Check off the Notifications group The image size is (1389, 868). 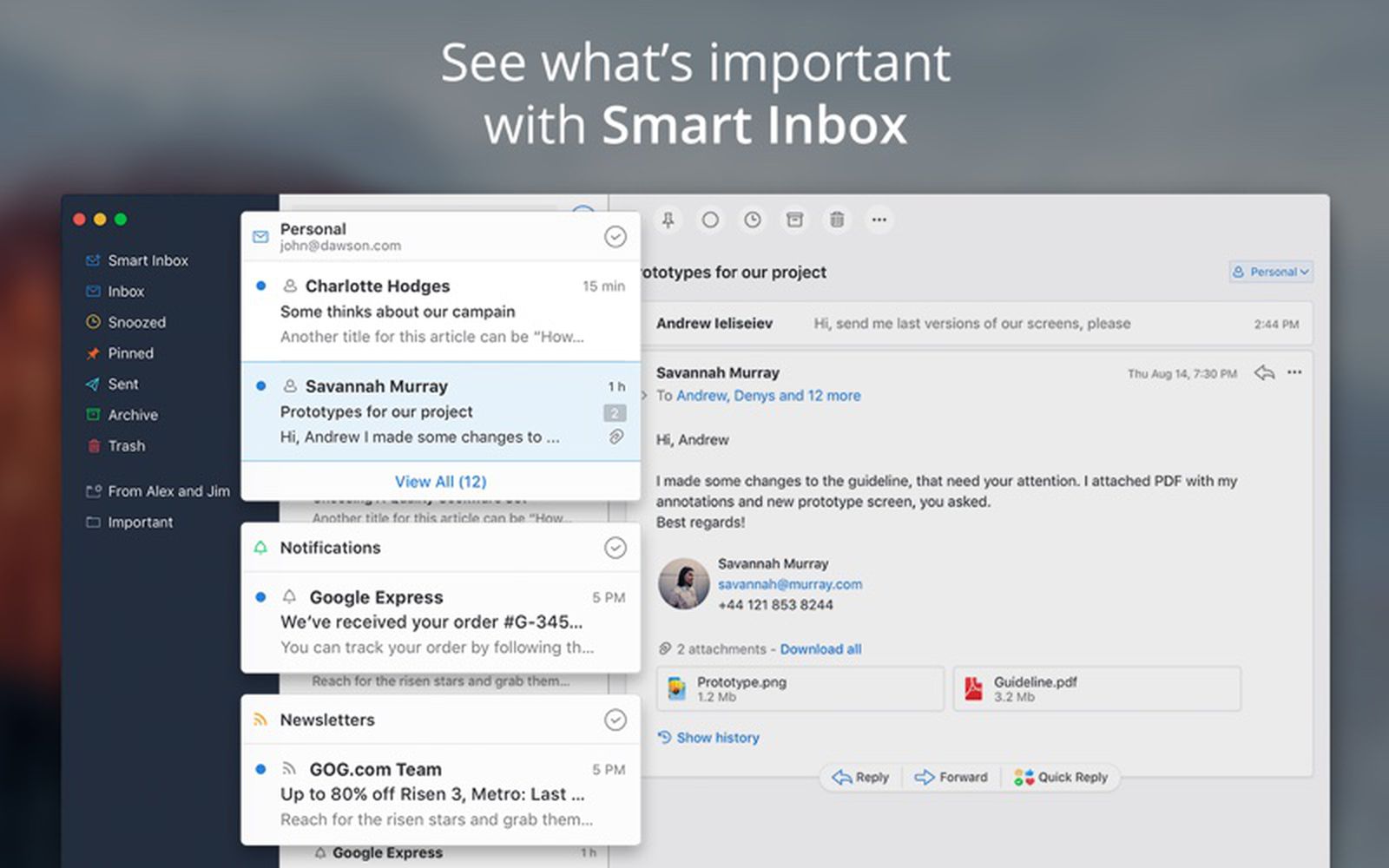pos(615,548)
